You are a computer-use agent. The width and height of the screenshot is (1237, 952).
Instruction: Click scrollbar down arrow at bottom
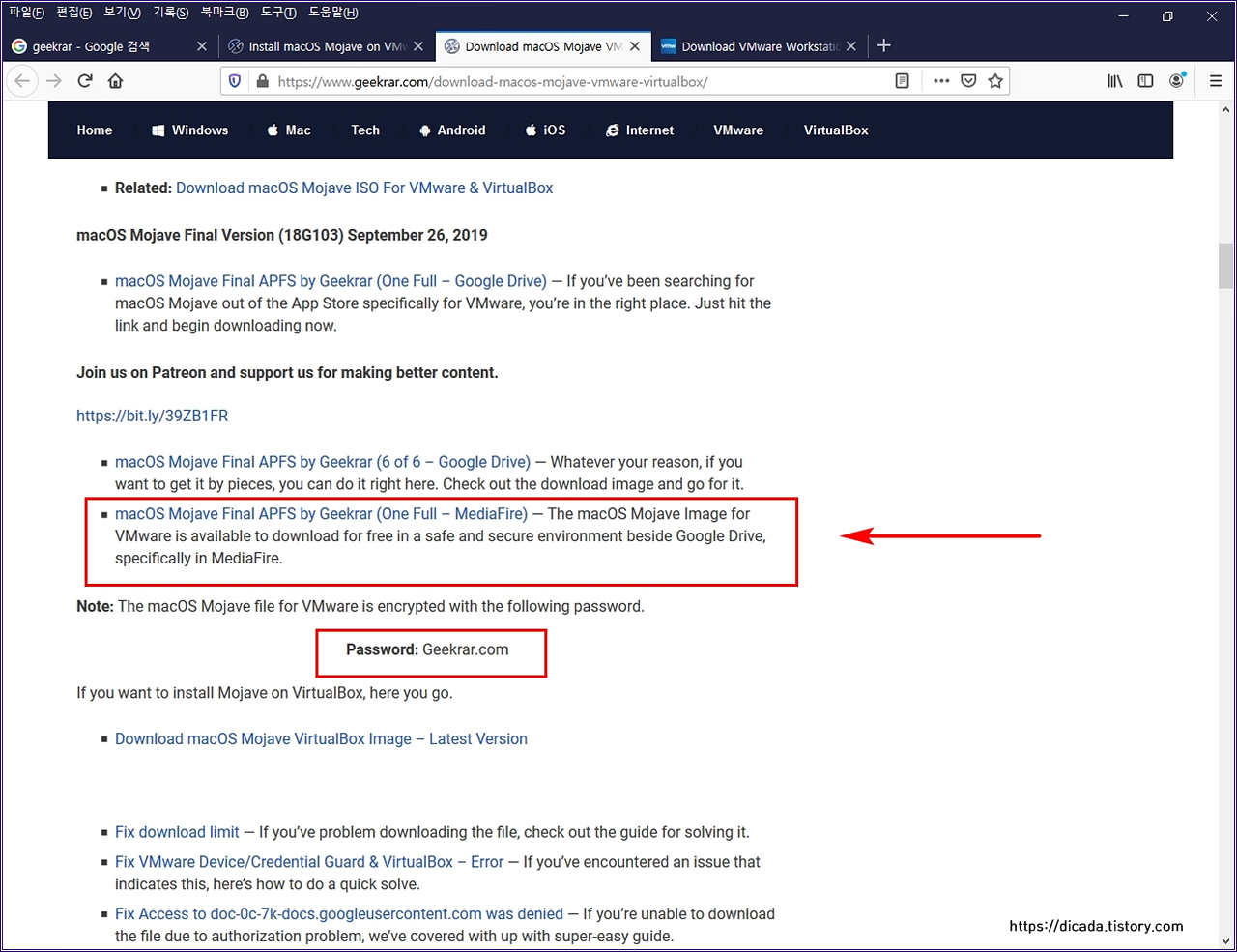[x=1225, y=940]
